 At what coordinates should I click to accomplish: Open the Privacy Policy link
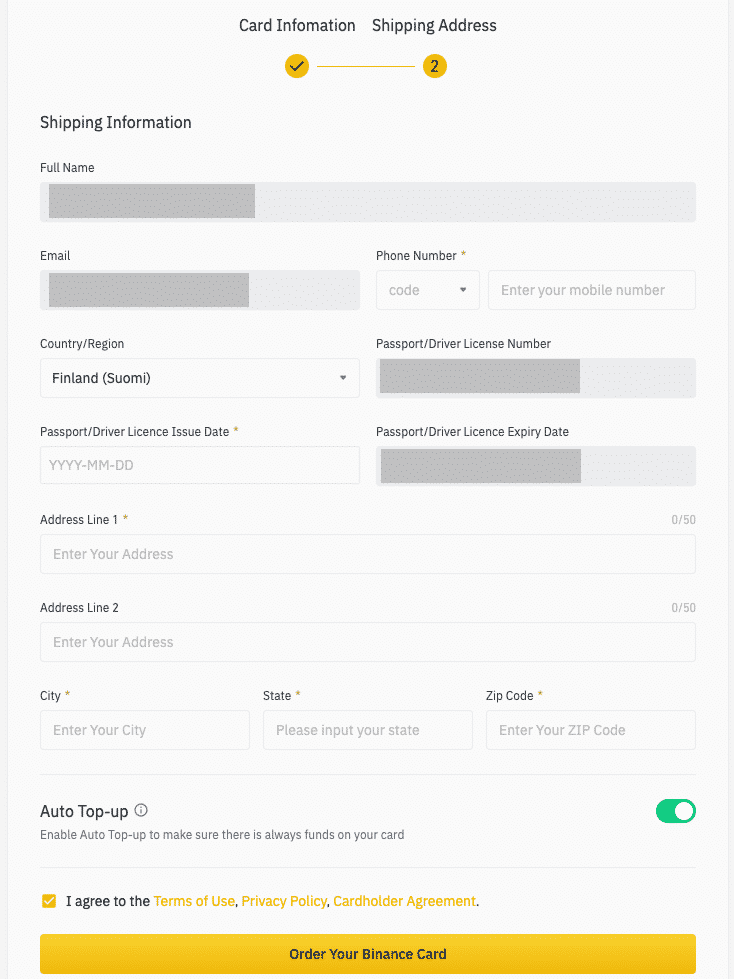pos(284,902)
